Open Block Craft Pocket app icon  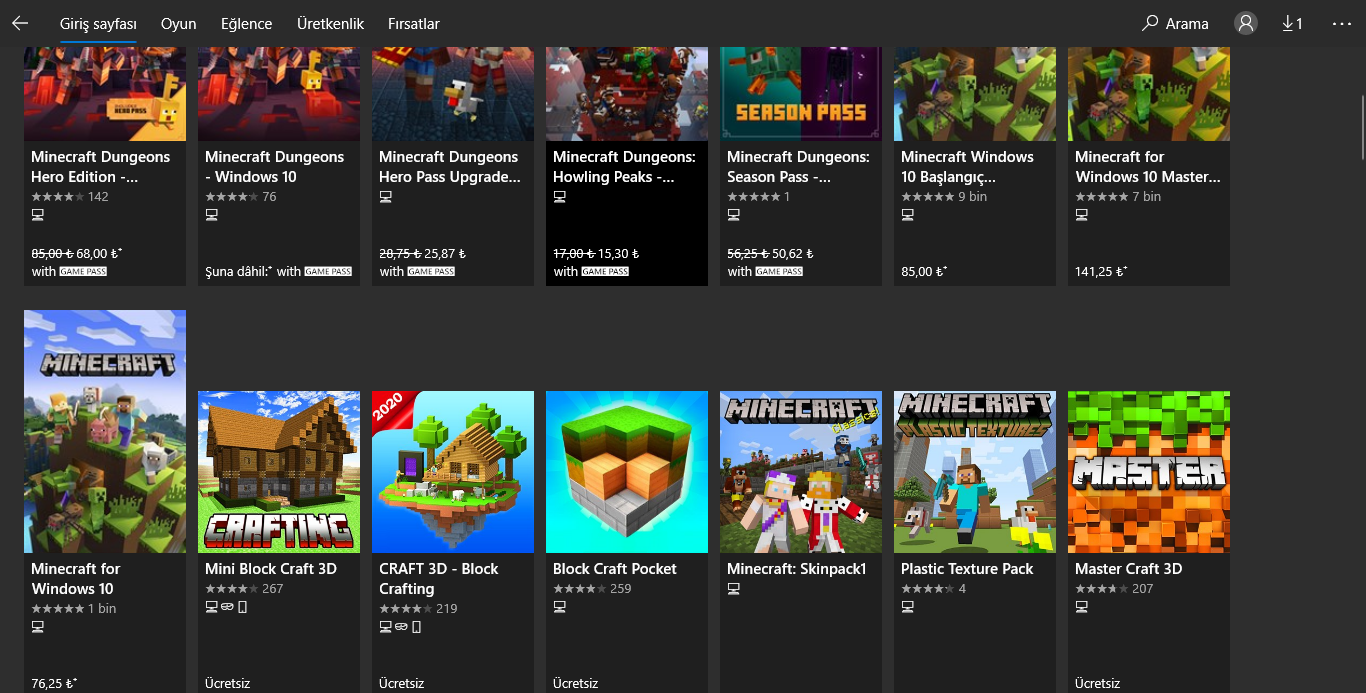(627, 471)
